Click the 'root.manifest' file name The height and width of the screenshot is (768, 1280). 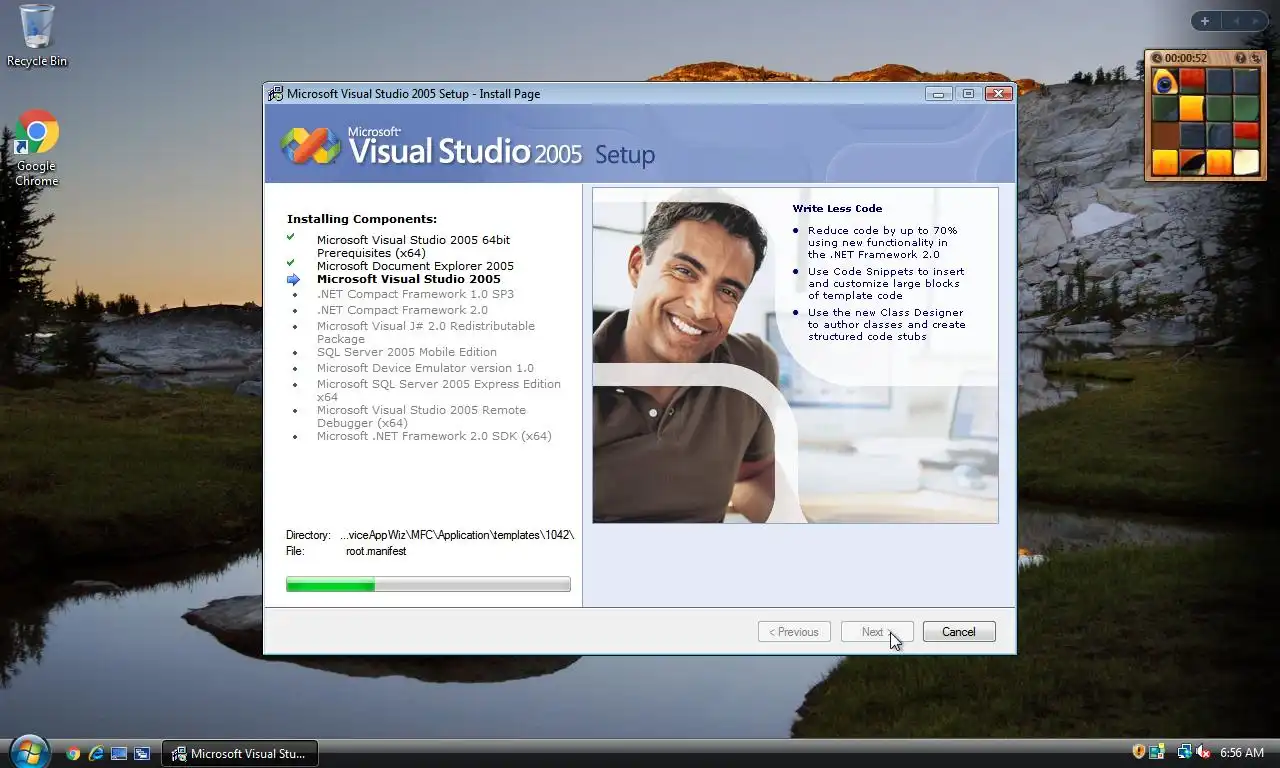(x=376, y=551)
